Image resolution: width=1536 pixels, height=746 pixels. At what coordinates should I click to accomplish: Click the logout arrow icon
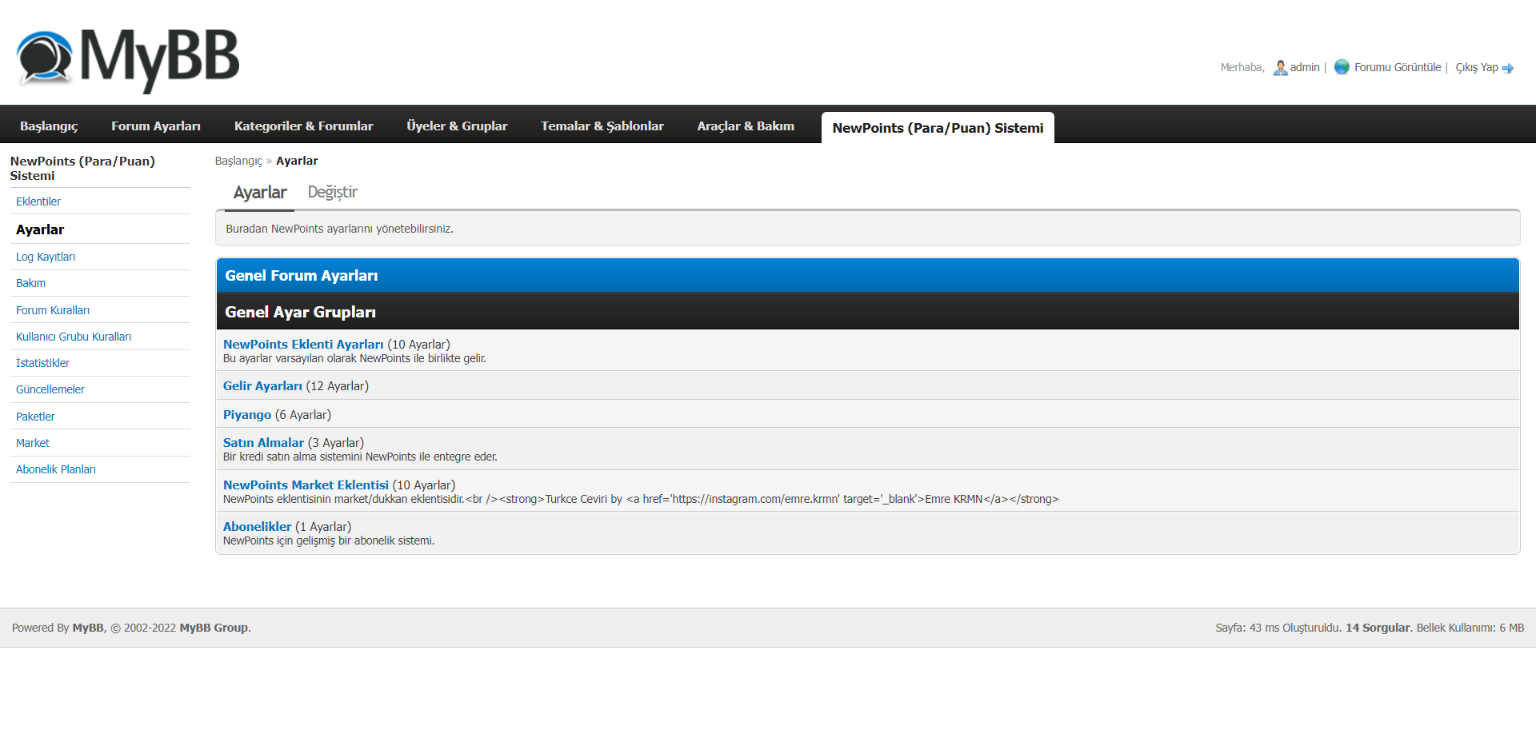1508,68
